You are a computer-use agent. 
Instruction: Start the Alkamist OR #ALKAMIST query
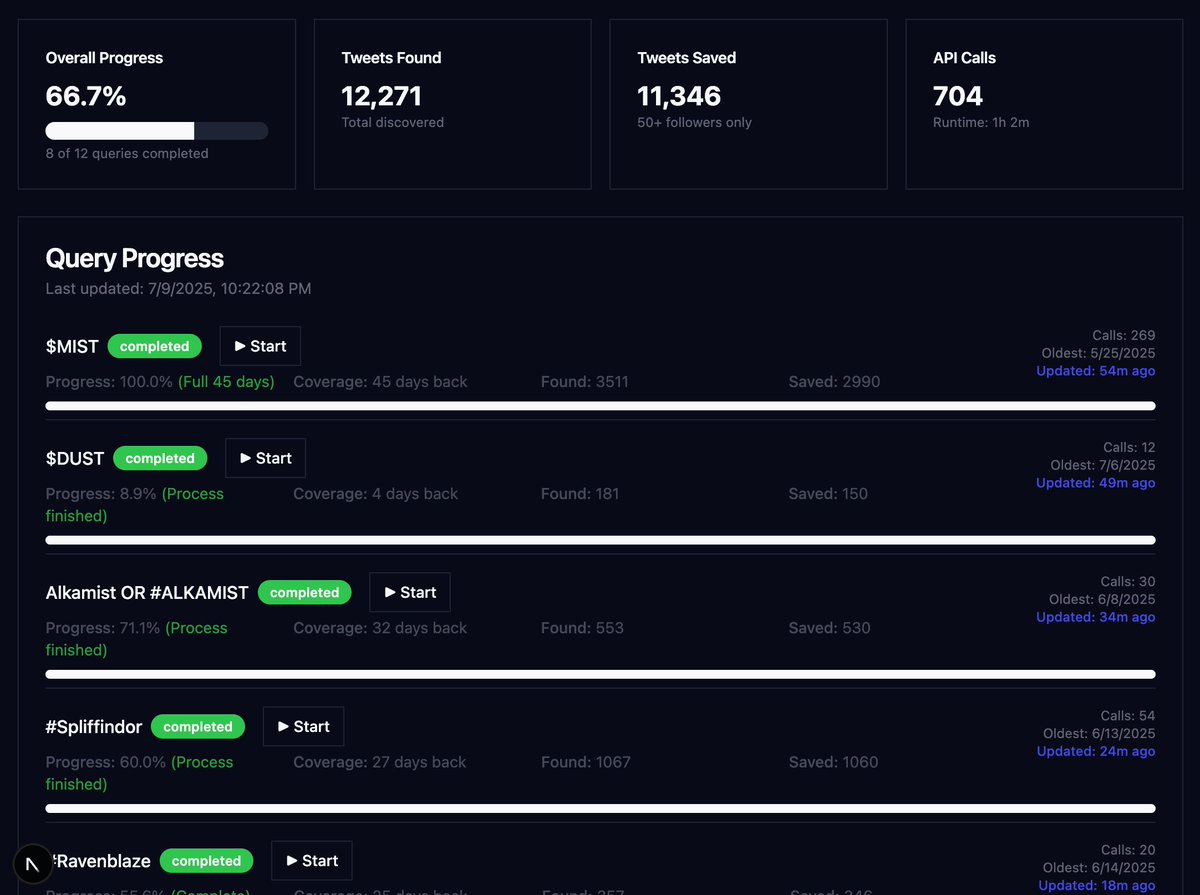click(x=410, y=592)
